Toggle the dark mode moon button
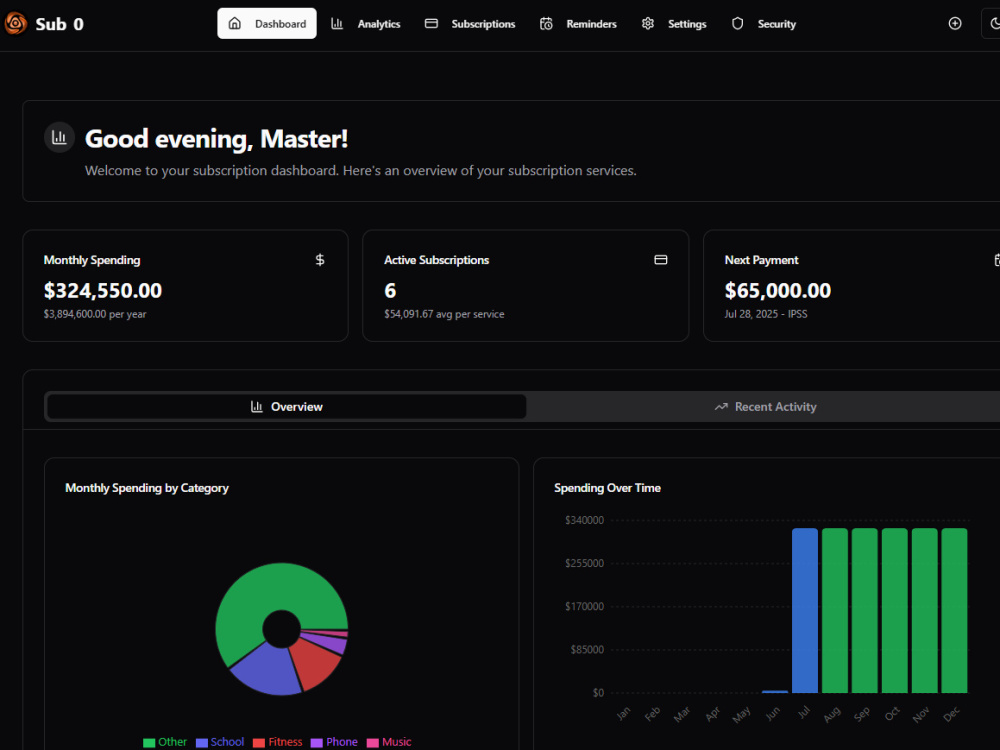The width and height of the screenshot is (1000, 750). point(992,24)
